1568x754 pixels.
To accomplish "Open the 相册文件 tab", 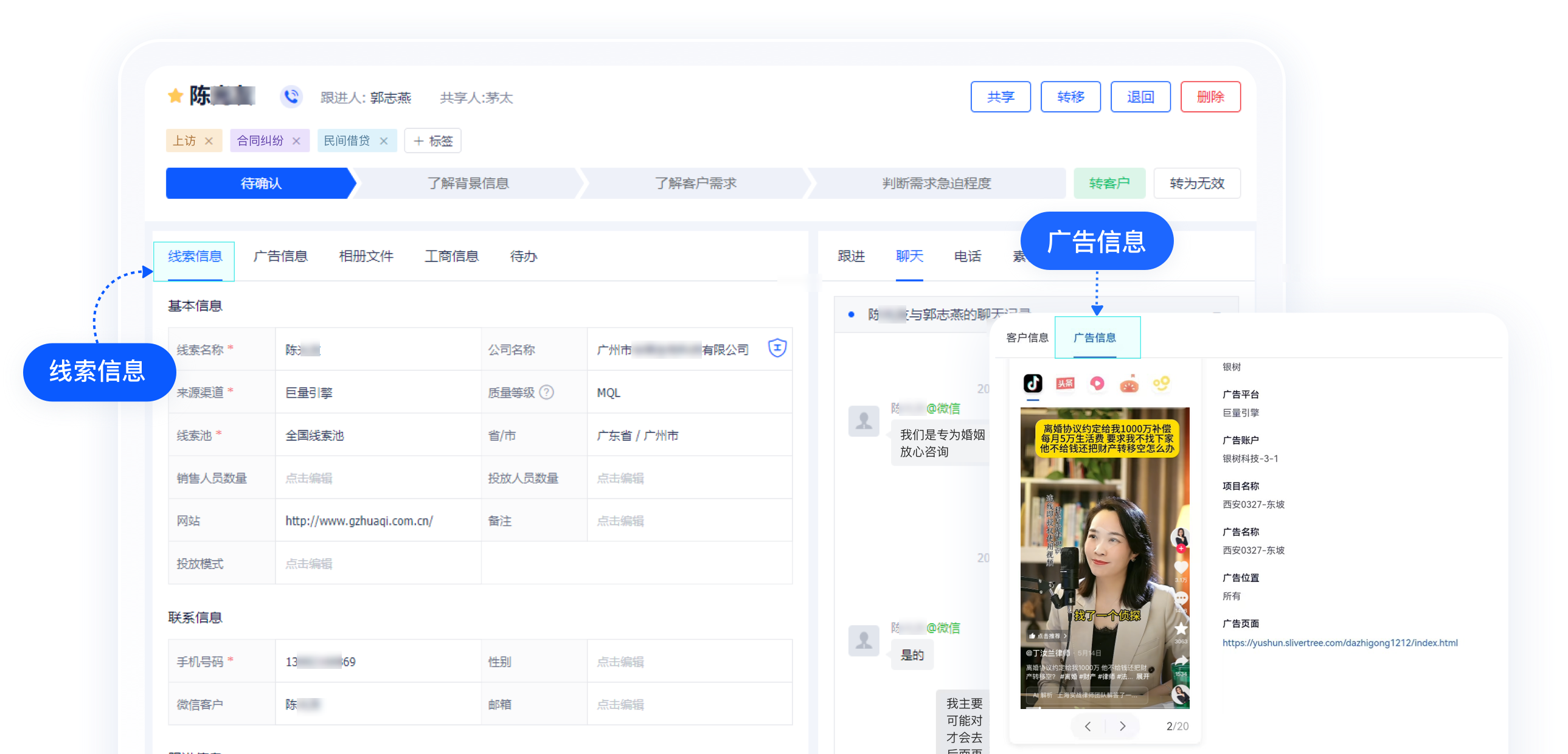I will pyautogui.click(x=366, y=256).
